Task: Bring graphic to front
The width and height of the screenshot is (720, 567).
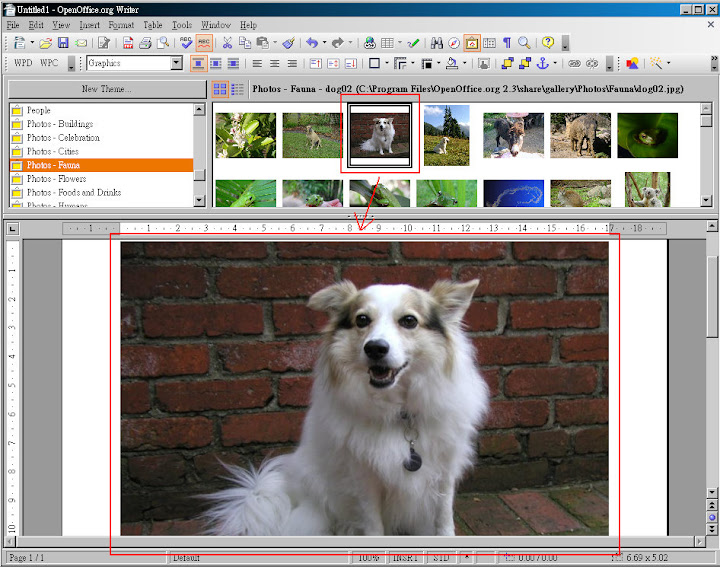Action: click(x=507, y=63)
